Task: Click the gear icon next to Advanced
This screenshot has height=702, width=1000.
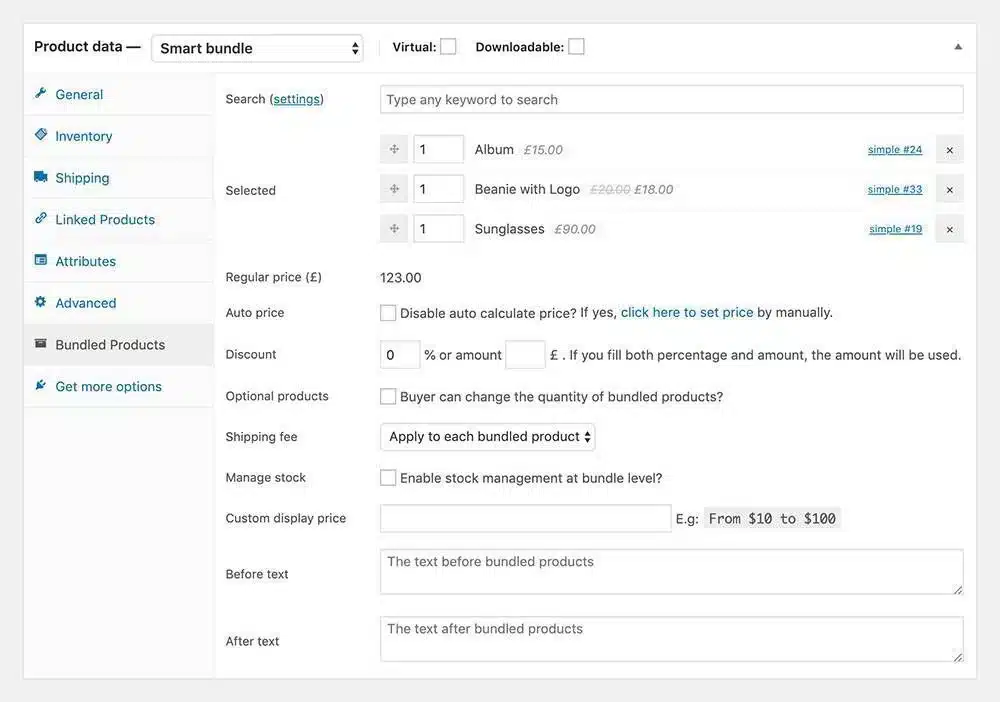Action: tap(41, 302)
